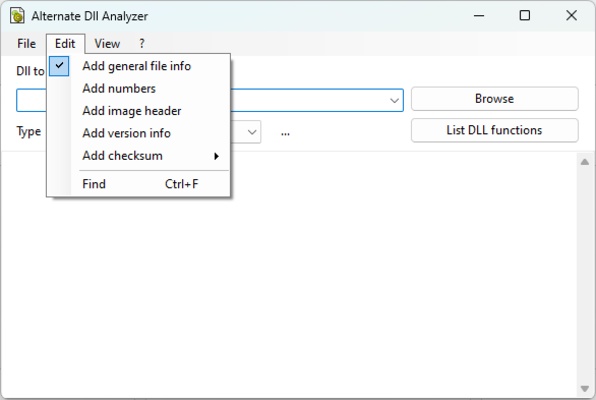The image size is (596, 400).
Task: Open the View menu
Action: (107, 44)
